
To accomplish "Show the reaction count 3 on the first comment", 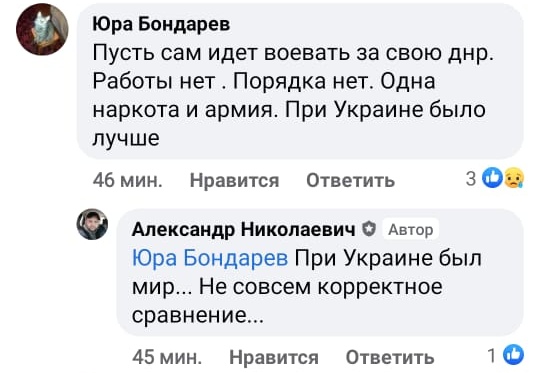I will 471,178.
